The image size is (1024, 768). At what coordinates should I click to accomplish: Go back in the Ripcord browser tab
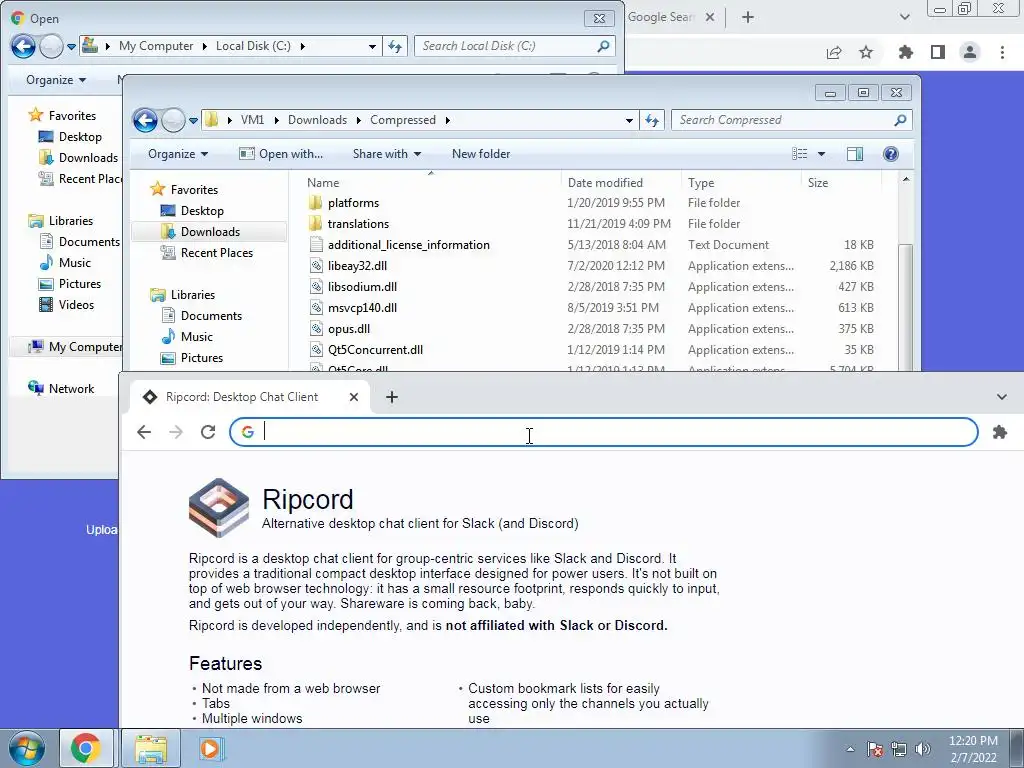coord(144,432)
